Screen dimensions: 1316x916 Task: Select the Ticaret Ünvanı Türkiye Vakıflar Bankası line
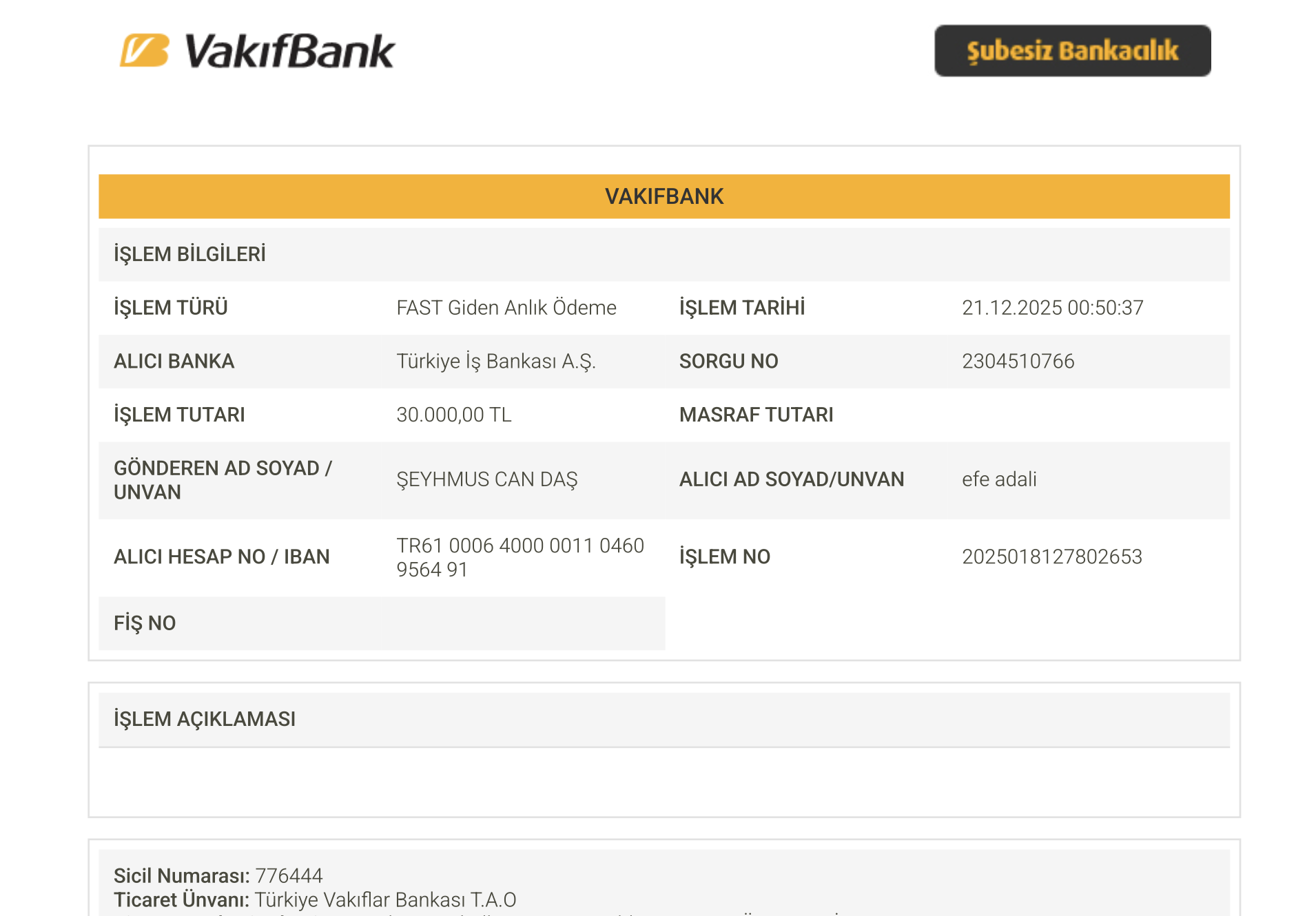point(315,900)
